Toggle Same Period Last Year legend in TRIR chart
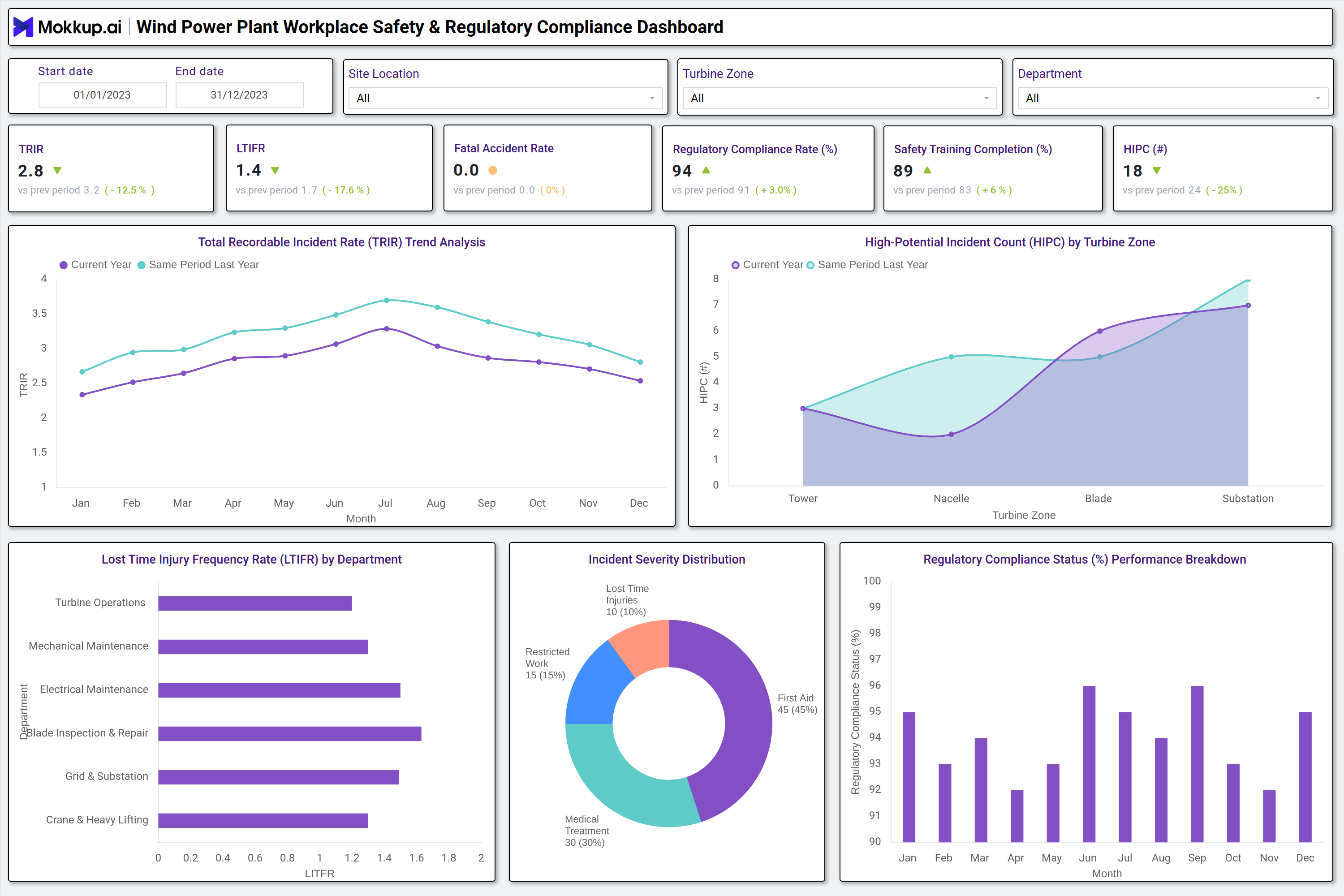The width and height of the screenshot is (1344, 896). point(198,265)
